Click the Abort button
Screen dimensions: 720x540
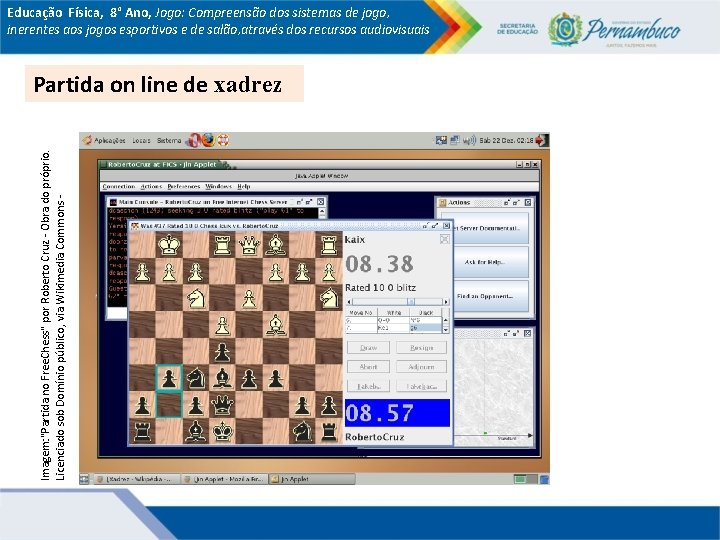(368, 367)
